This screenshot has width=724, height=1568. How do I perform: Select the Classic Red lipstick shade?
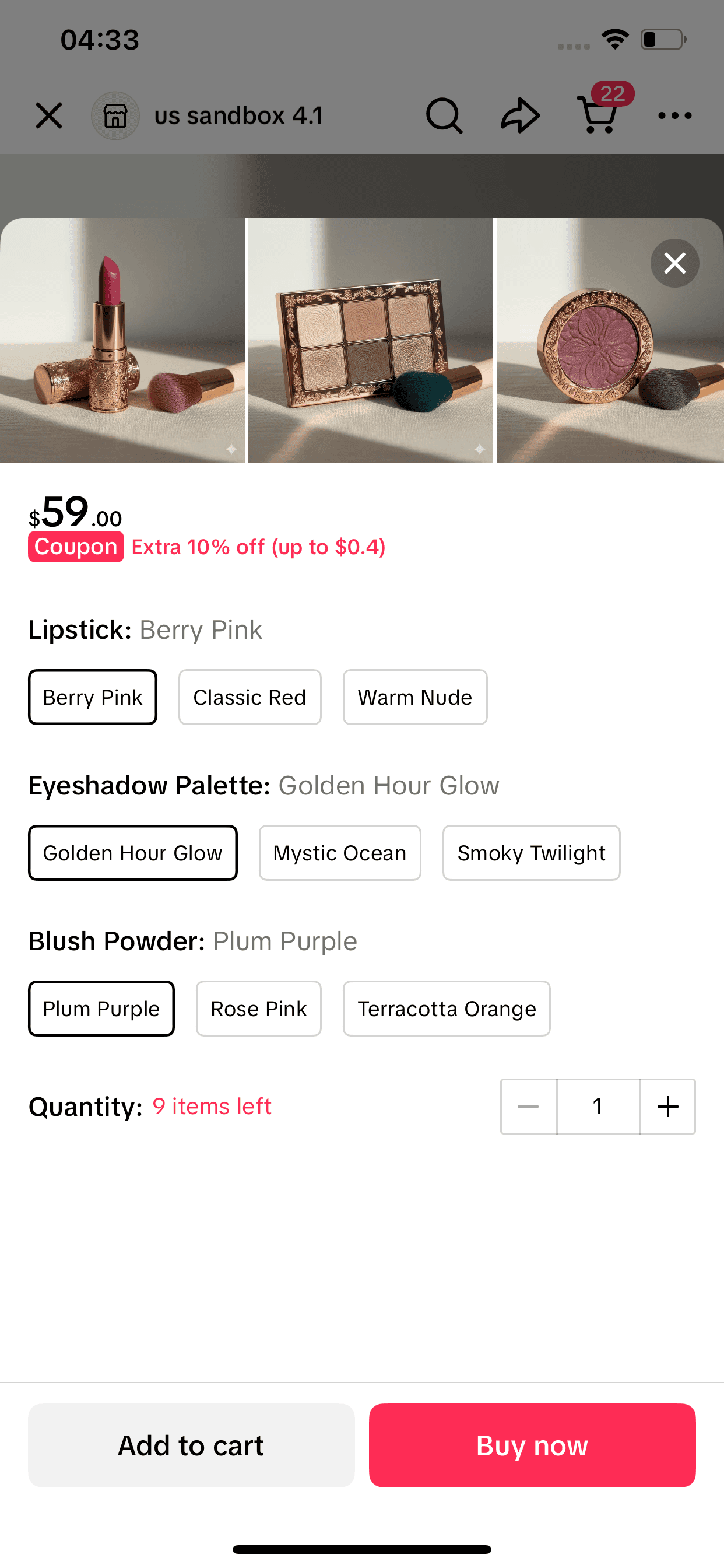tap(249, 697)
